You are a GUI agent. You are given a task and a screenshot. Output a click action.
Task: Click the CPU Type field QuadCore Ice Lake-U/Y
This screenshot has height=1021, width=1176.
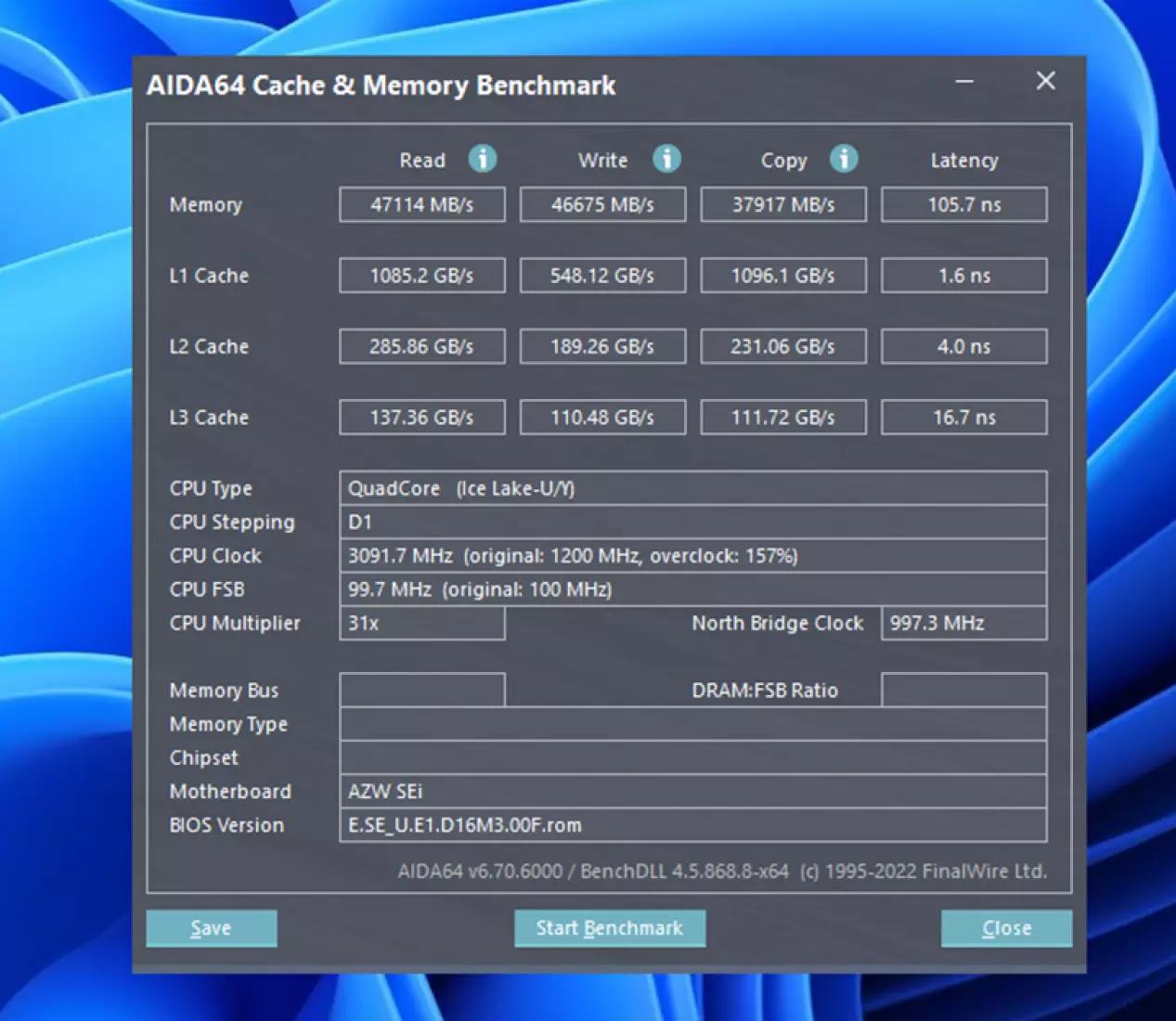[x=693, y=488]
